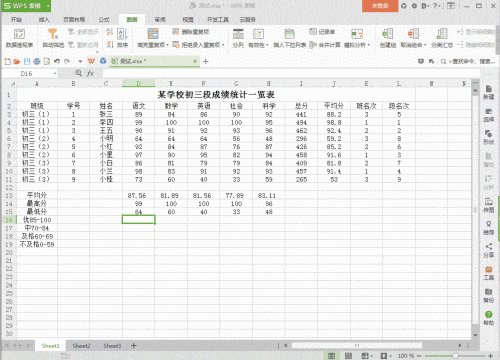The image size is (500, 360).
Task: Expand the WPS application menu dropdown arrow
Action: click(x=48, y=6)
